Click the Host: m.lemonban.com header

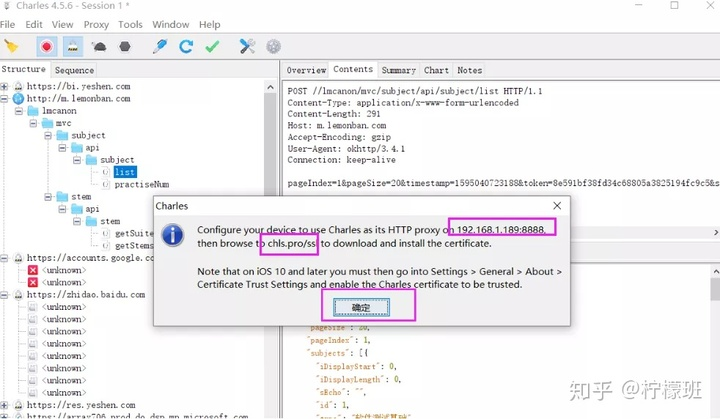pos(337,125)
